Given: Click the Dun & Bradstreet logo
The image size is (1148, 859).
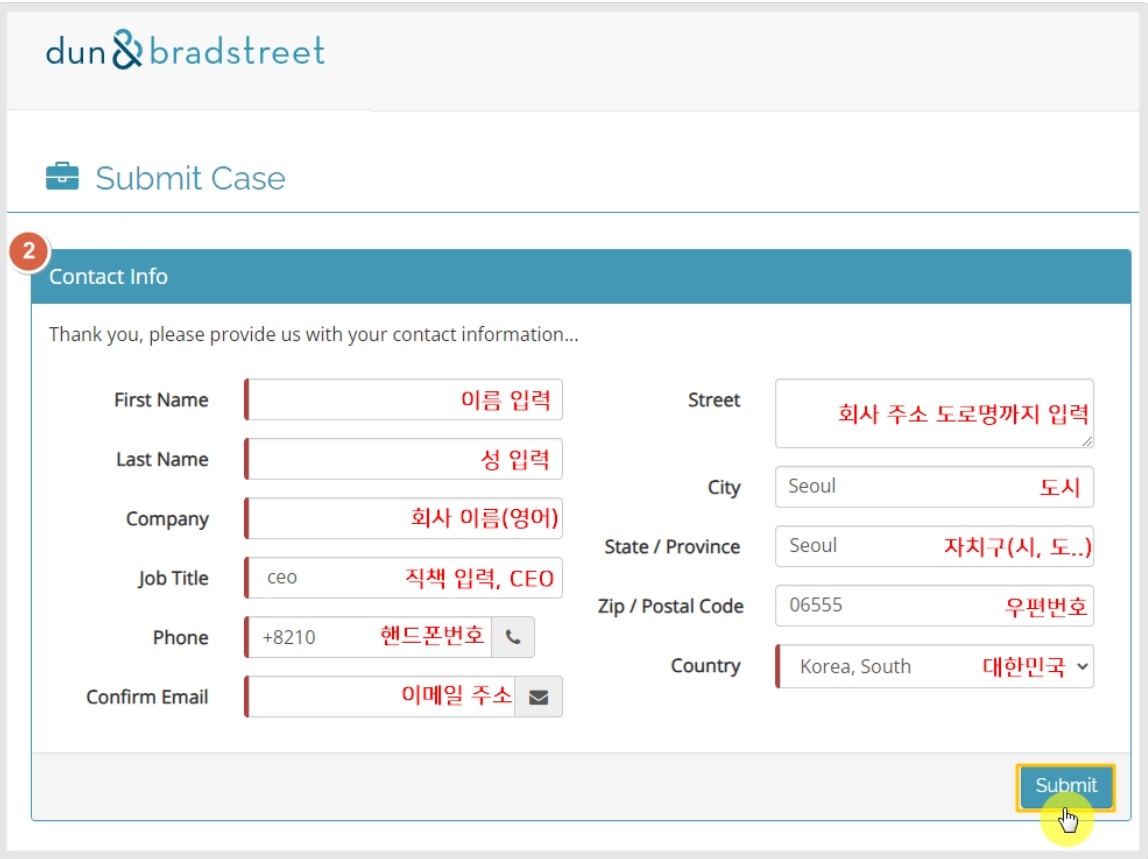Looking at the screenshot, I should (x=185, y=51).
